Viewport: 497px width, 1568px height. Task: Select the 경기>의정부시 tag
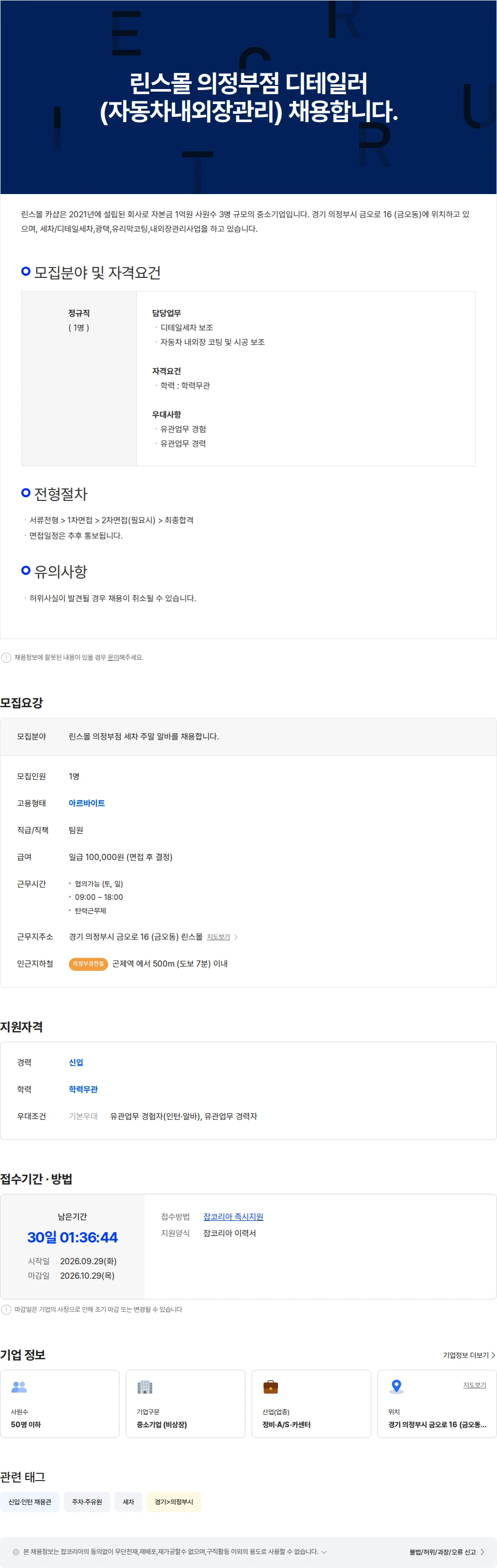coord(173,1502)
